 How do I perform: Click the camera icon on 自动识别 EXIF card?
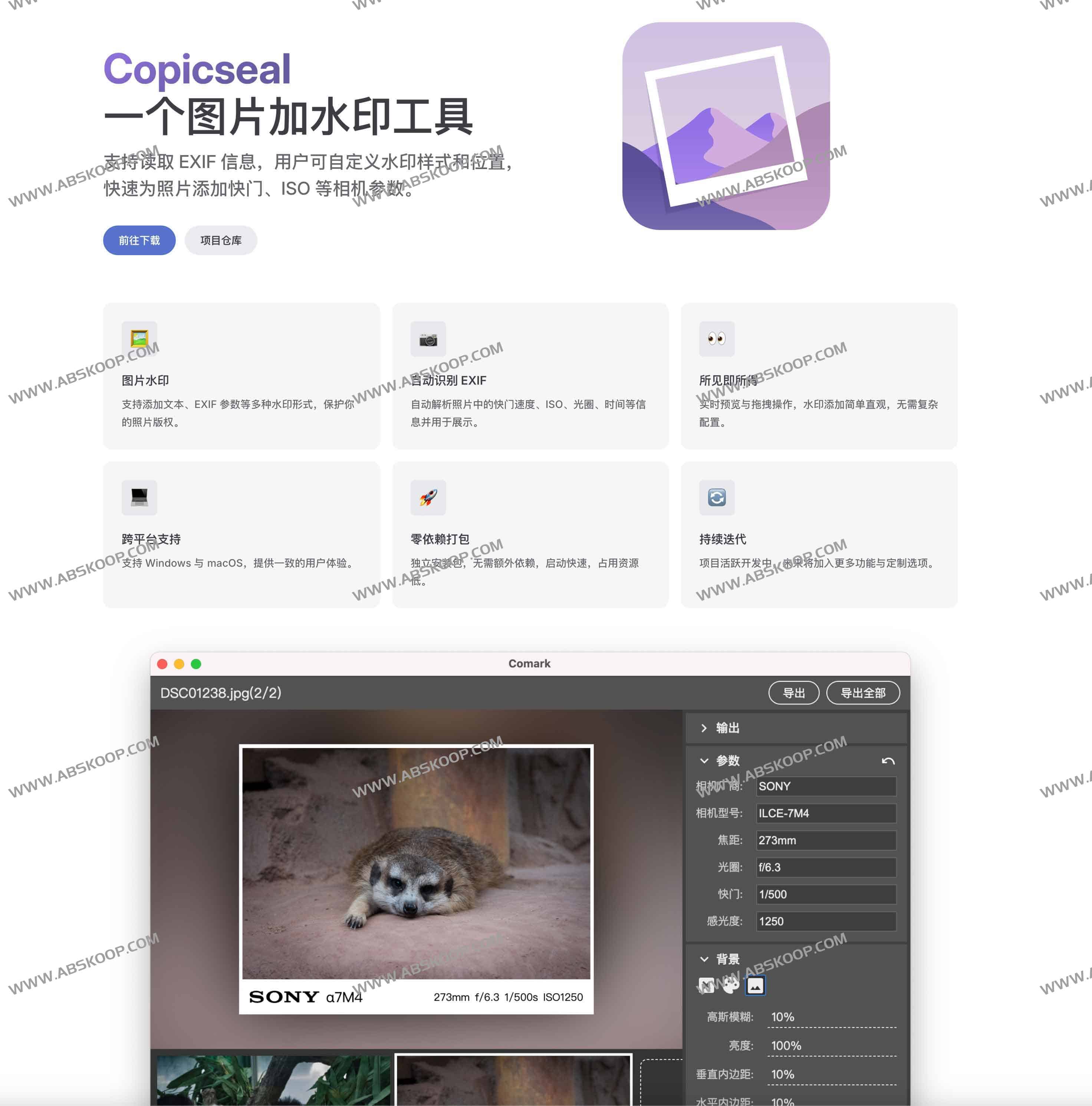click(428, 339)
